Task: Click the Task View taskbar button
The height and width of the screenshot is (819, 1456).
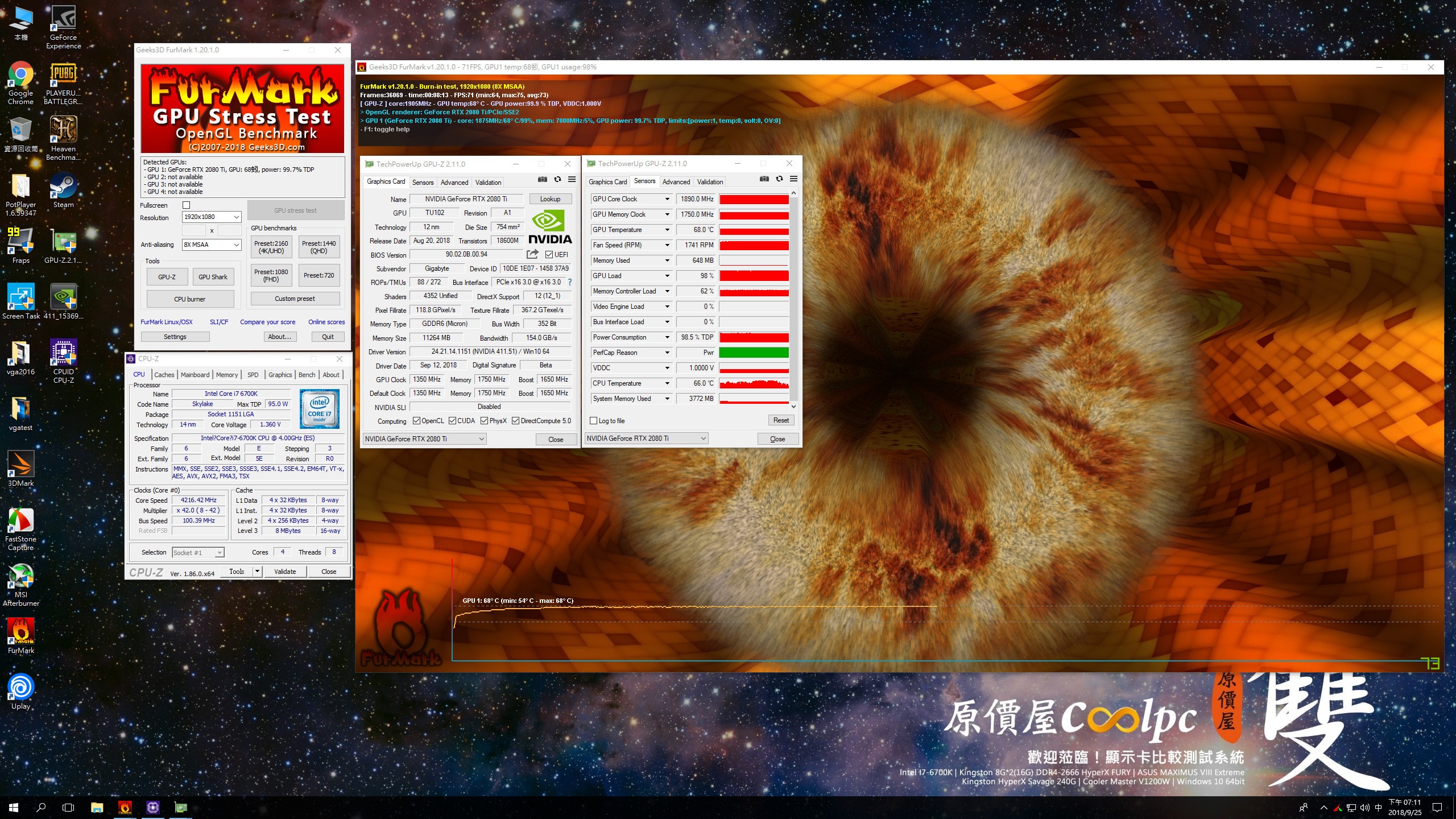Action: 68,808
